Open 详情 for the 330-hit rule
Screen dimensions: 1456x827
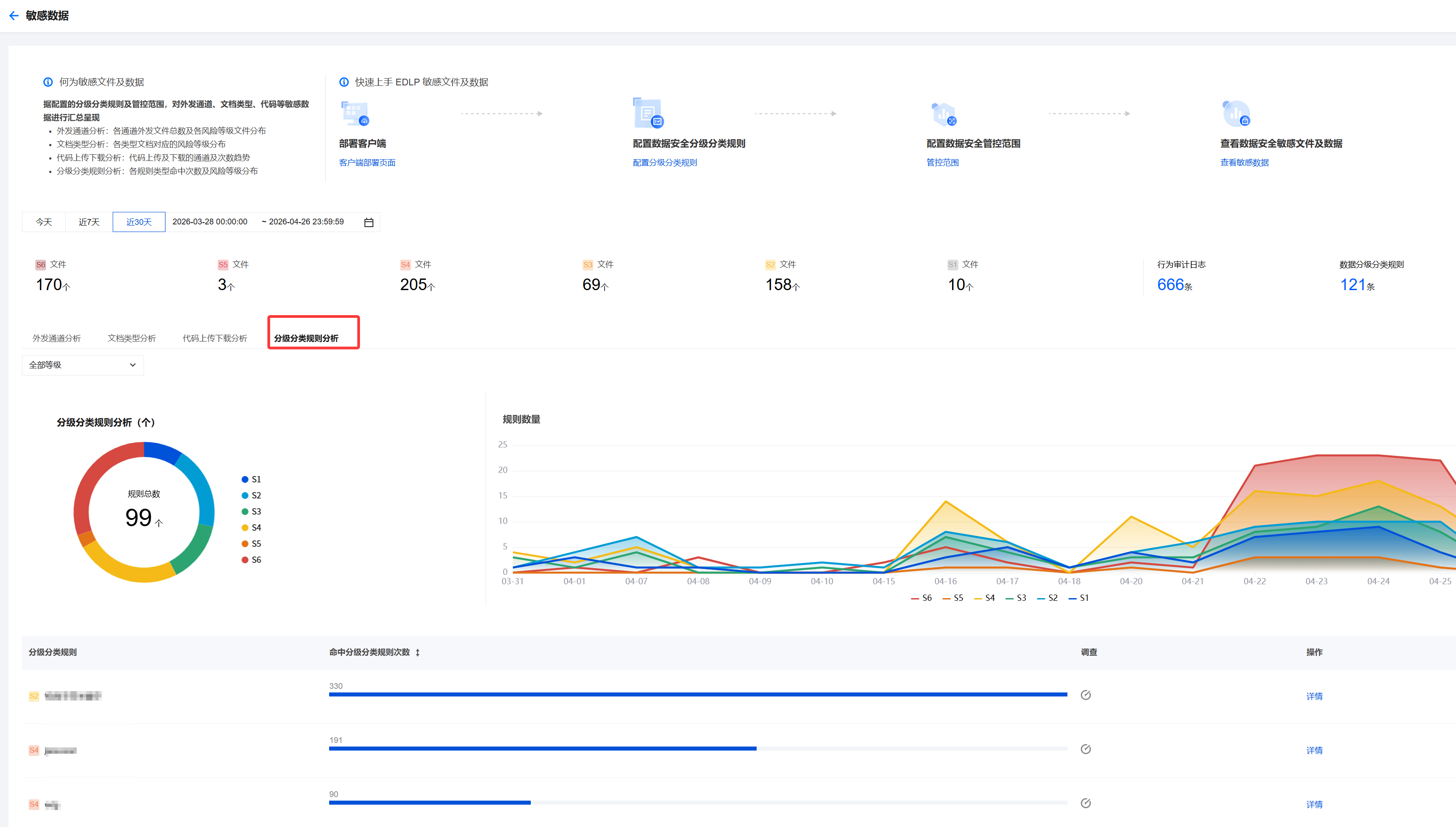(x=1314, y=696)
